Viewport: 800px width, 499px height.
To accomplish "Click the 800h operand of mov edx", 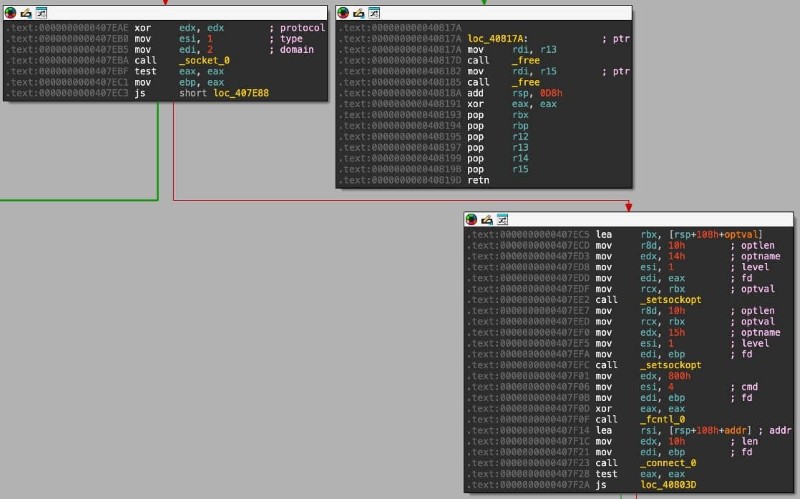I will coord(680,376).
